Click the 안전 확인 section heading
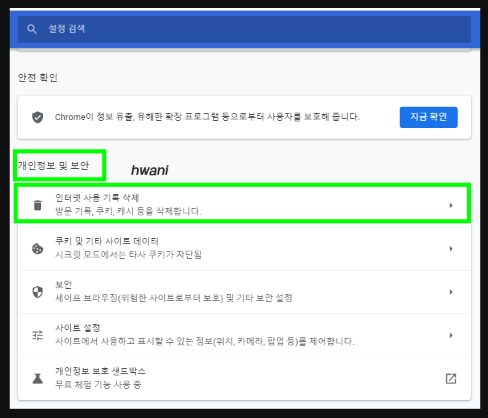The image size is (488, 418). coord(38,77)
